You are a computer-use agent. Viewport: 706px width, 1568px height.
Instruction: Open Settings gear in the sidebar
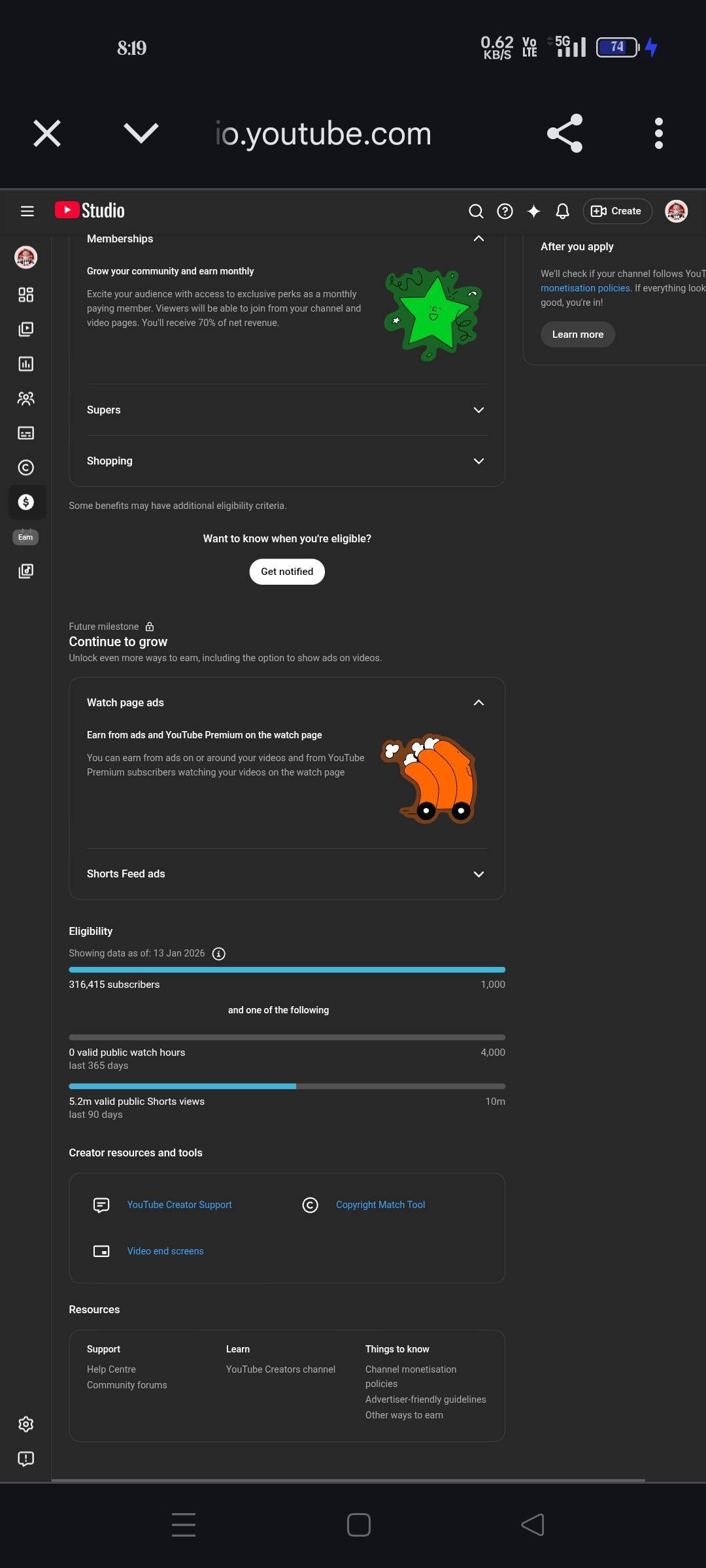26,1424
